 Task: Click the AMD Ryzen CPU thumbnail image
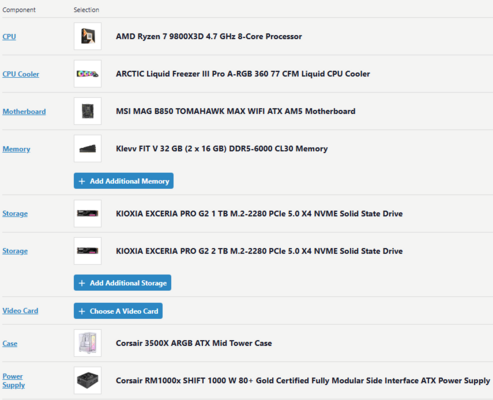click(x=88, y=36)
